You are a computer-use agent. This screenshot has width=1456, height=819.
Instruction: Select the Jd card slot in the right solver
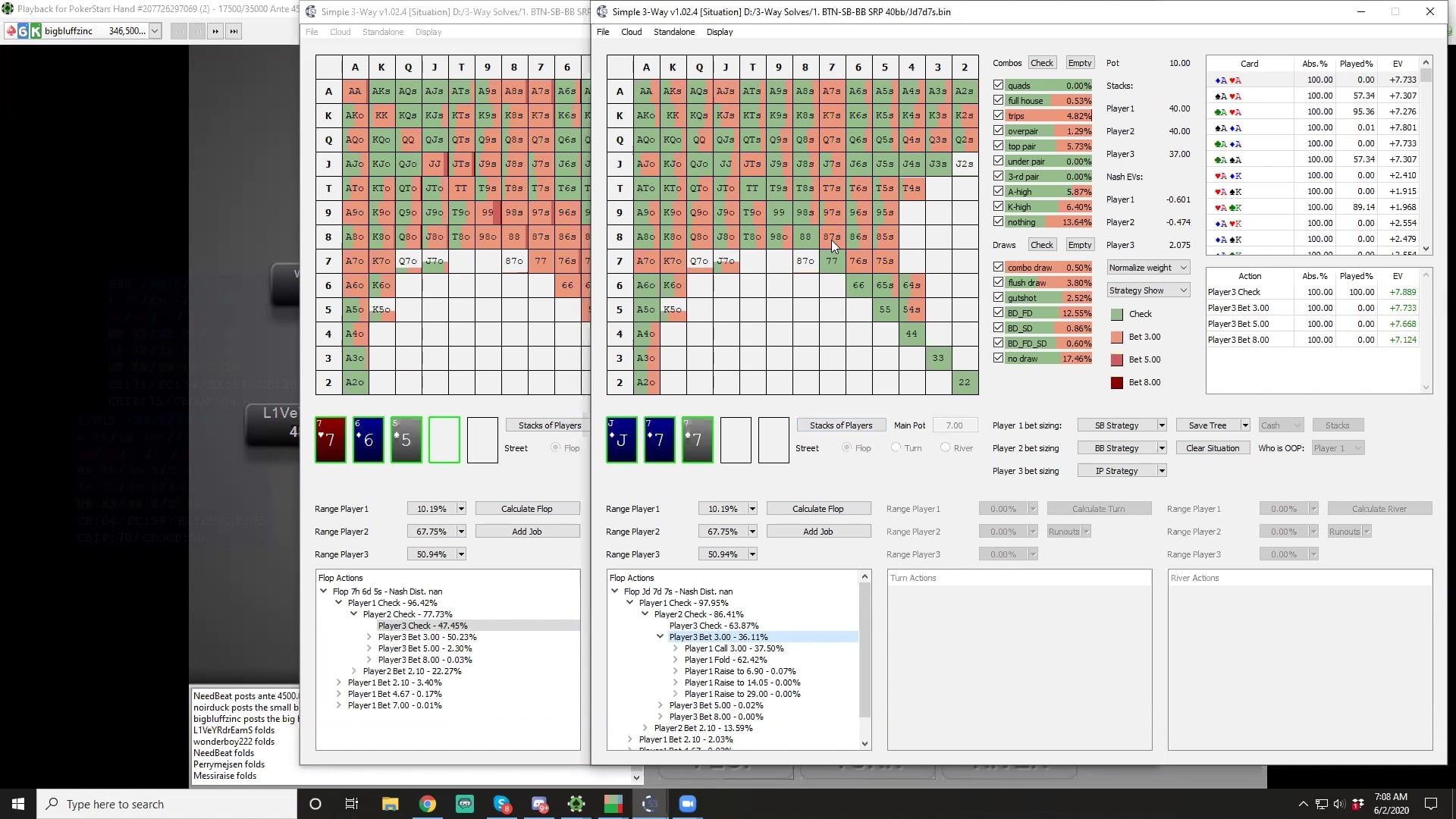621,438
